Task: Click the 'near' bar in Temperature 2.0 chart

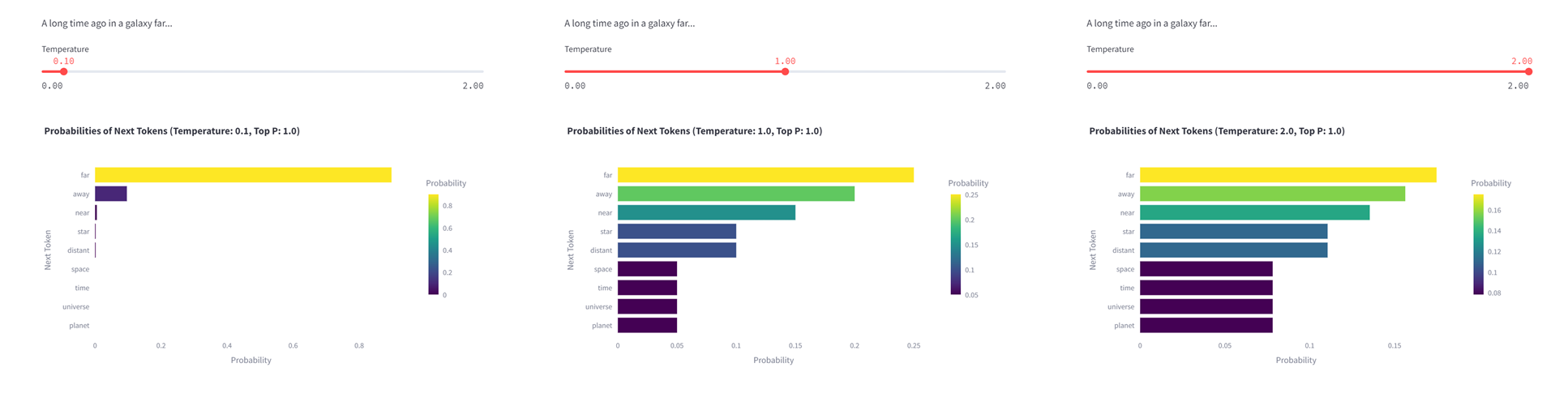Action: point(1255,212)
